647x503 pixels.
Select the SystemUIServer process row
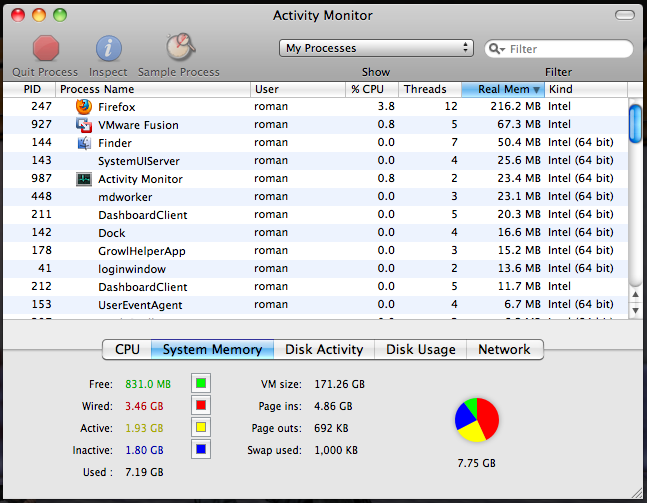click(x=316, y=161)
